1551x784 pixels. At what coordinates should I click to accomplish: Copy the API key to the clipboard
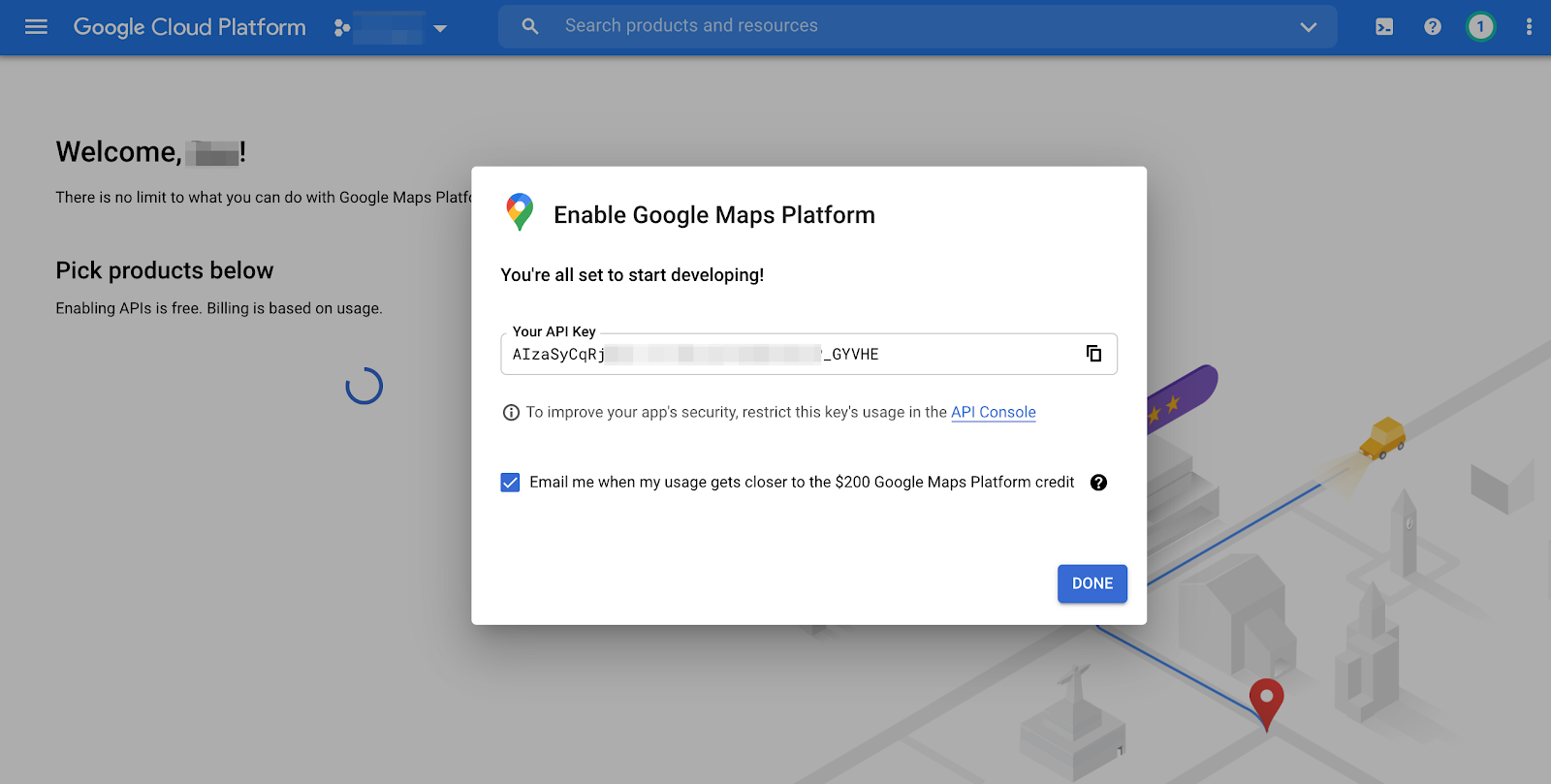click(x=1093, y=354)
